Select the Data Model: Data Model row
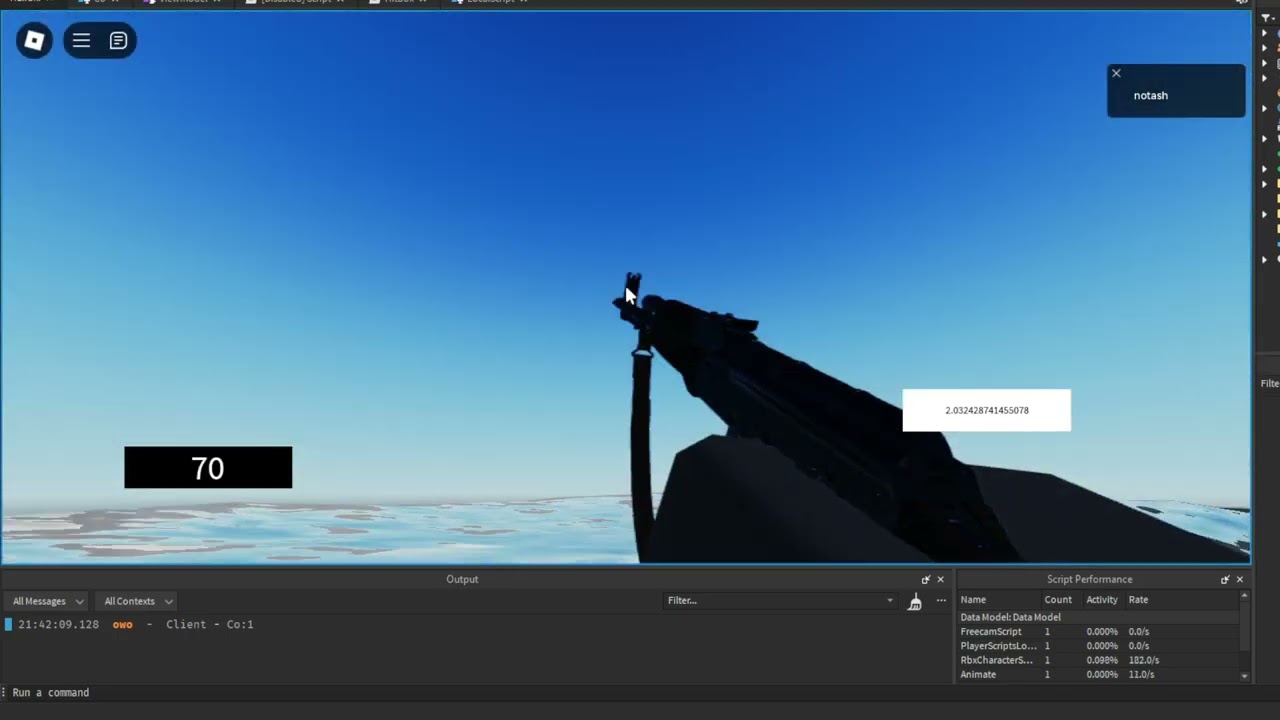This screenshot has height=720, width=1280. coord(1098,617)
